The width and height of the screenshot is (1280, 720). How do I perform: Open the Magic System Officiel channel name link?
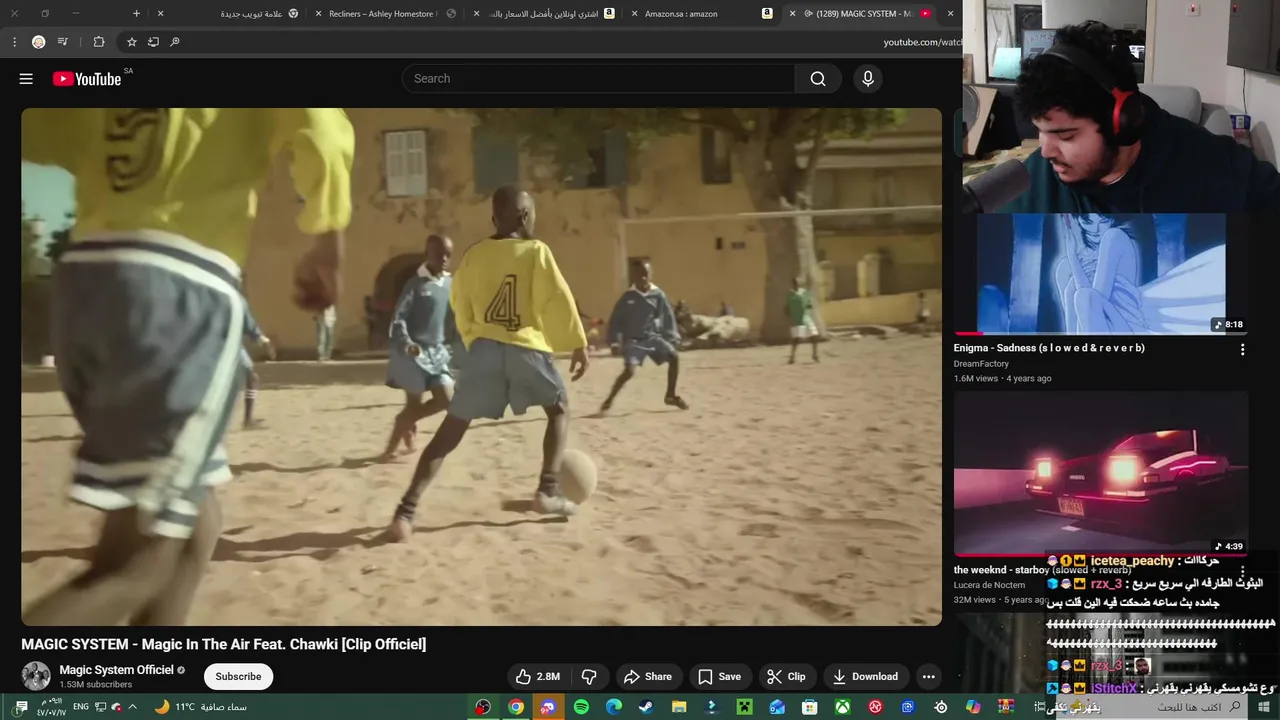[x=116, y=670]
